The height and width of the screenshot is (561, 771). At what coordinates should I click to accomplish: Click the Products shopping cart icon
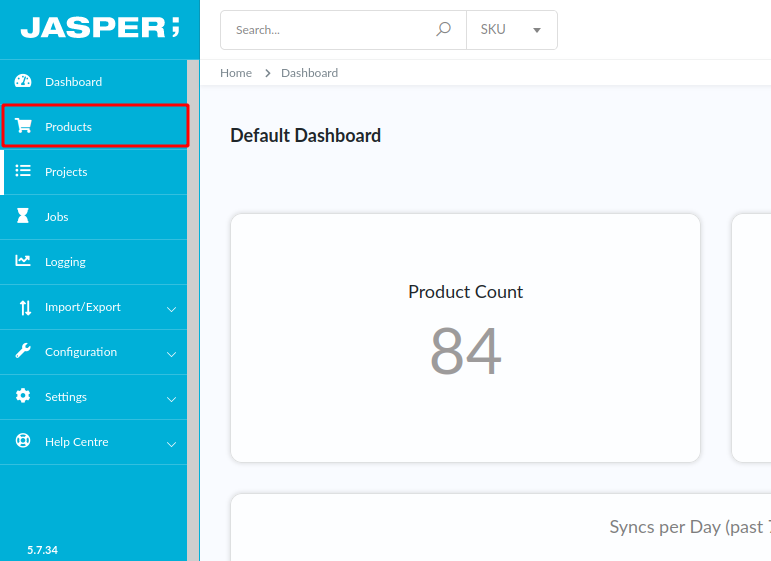(23, 126)
